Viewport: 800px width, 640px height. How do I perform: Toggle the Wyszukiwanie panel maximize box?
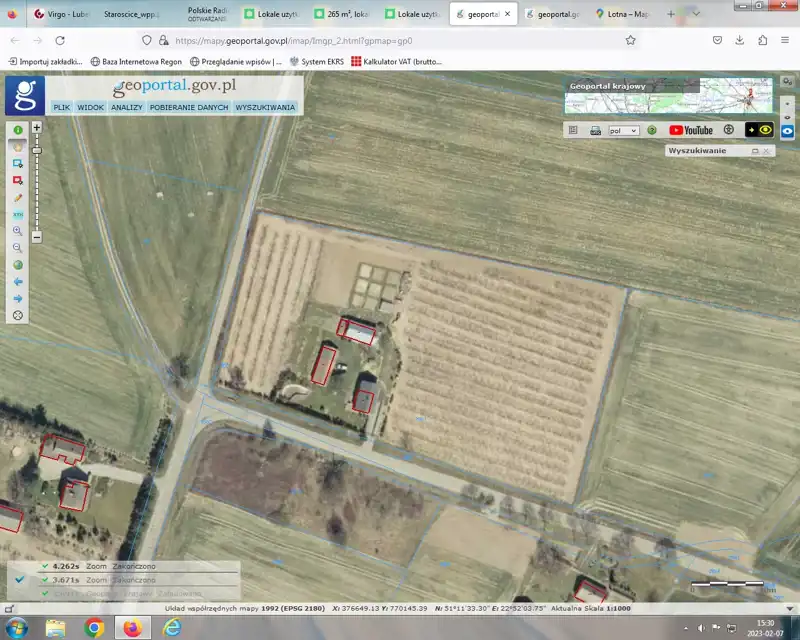[756, 151]
